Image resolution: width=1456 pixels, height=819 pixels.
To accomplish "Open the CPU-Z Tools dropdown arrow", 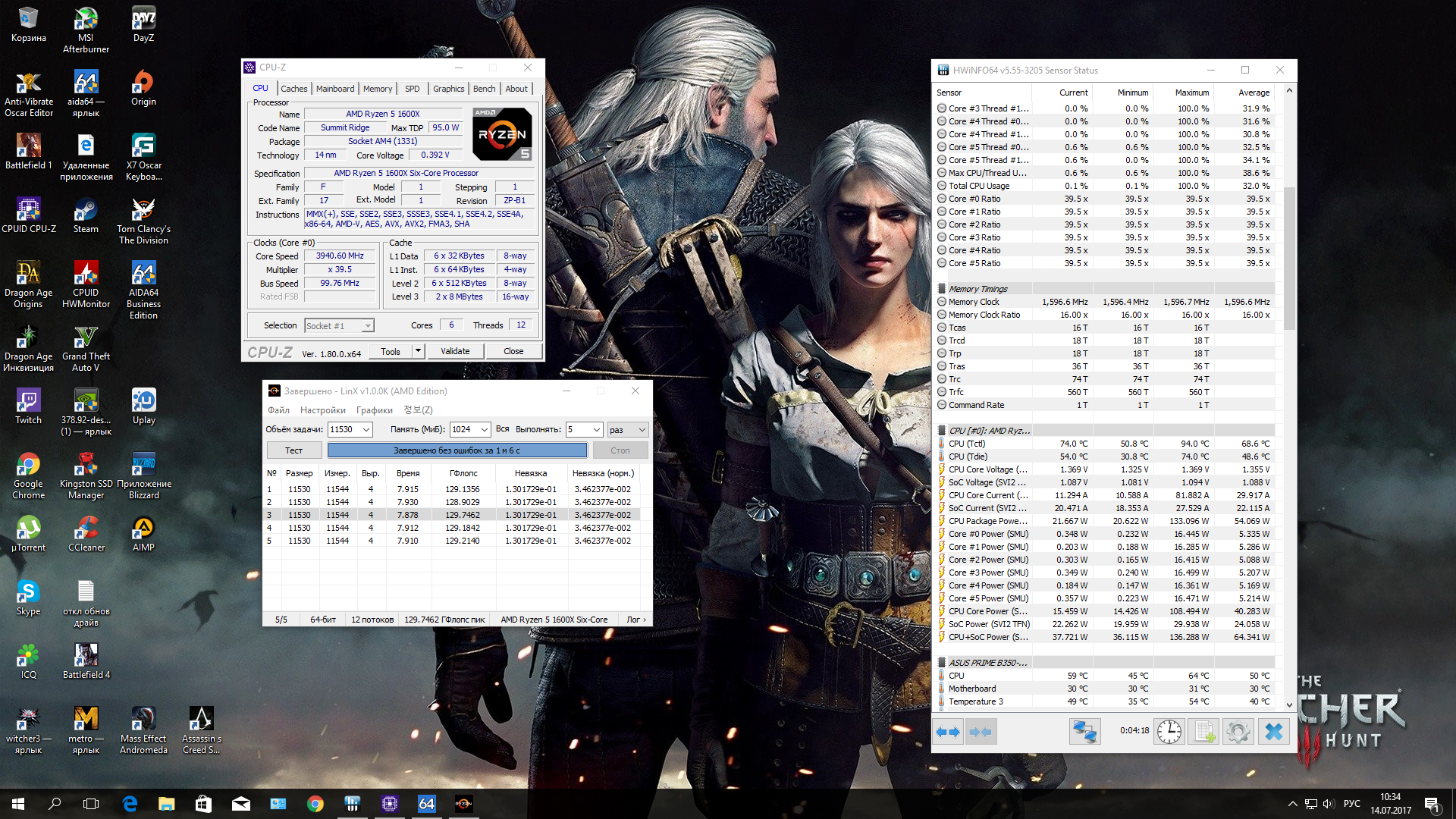I will pyautogui.click(x=418, y=351).
